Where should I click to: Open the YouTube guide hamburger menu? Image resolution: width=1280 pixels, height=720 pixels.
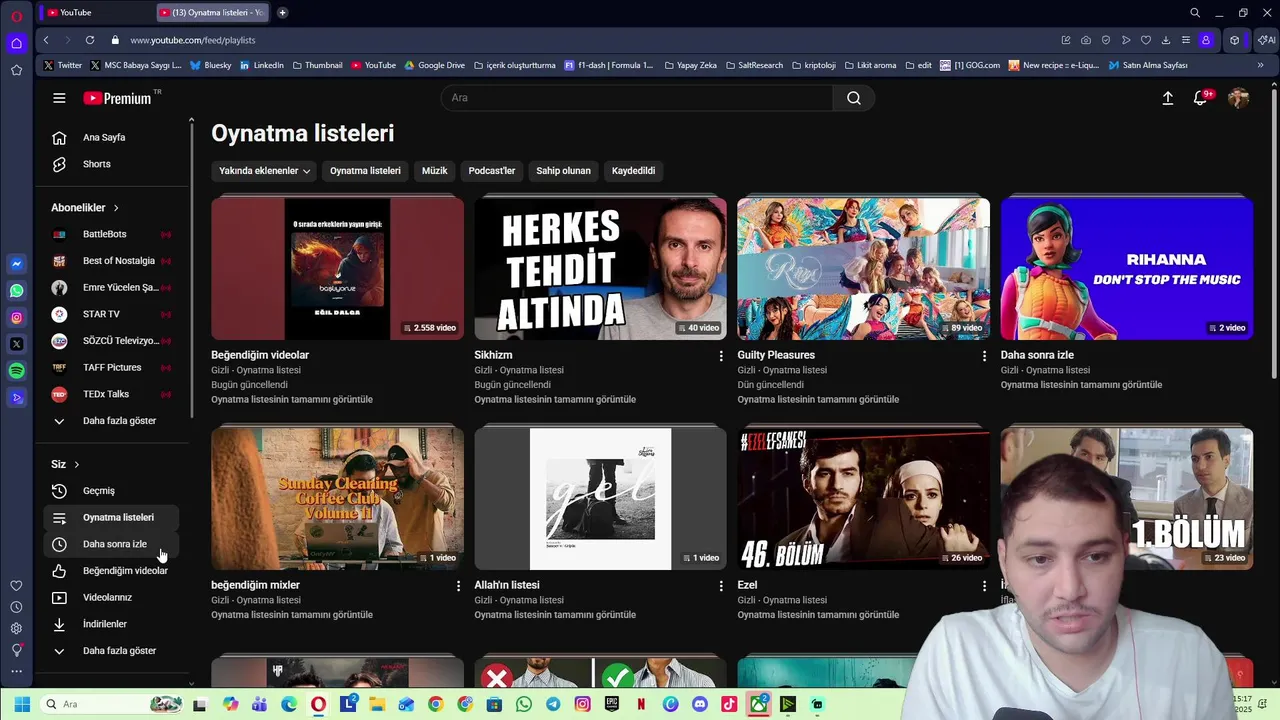[x=59, y=98]
